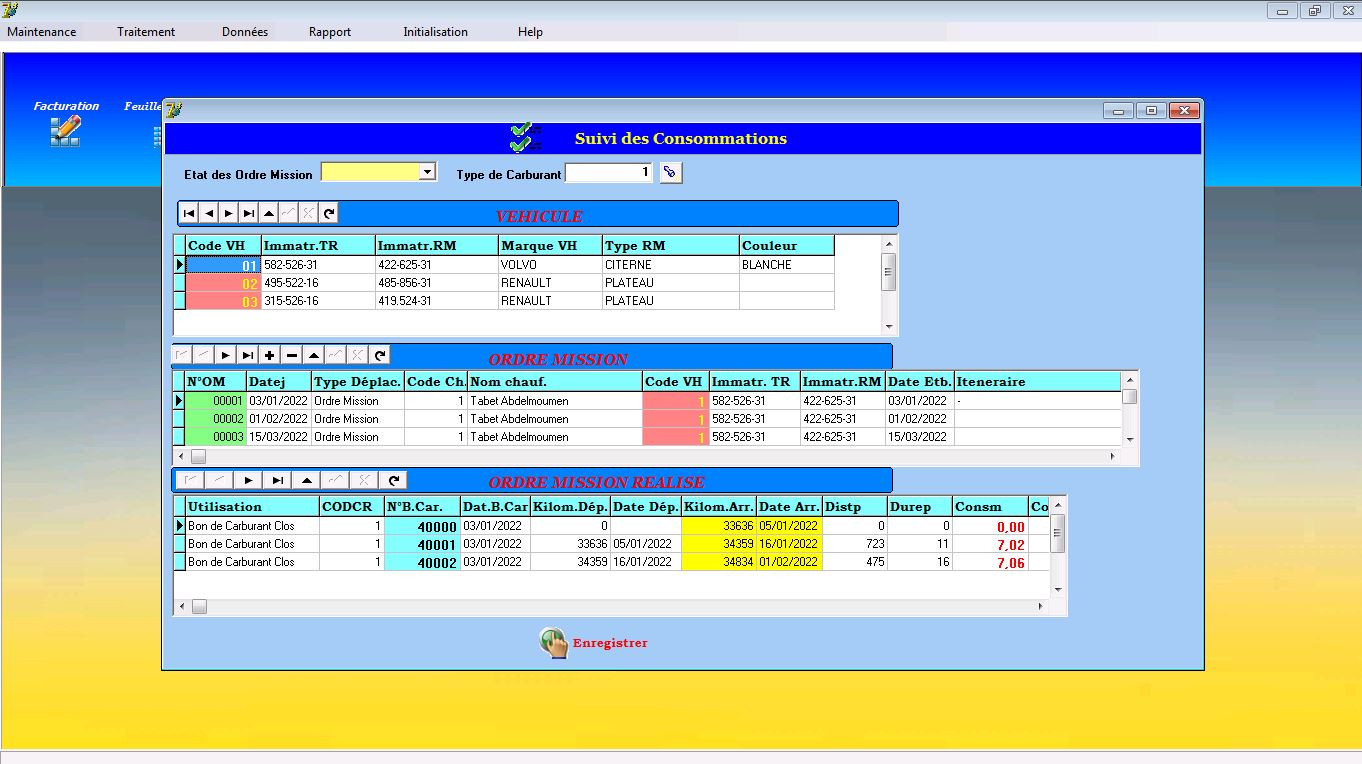Go to next record in ORDRE MISSION REALISE navigator
1362x764 pixels.
tap(249, 480)
